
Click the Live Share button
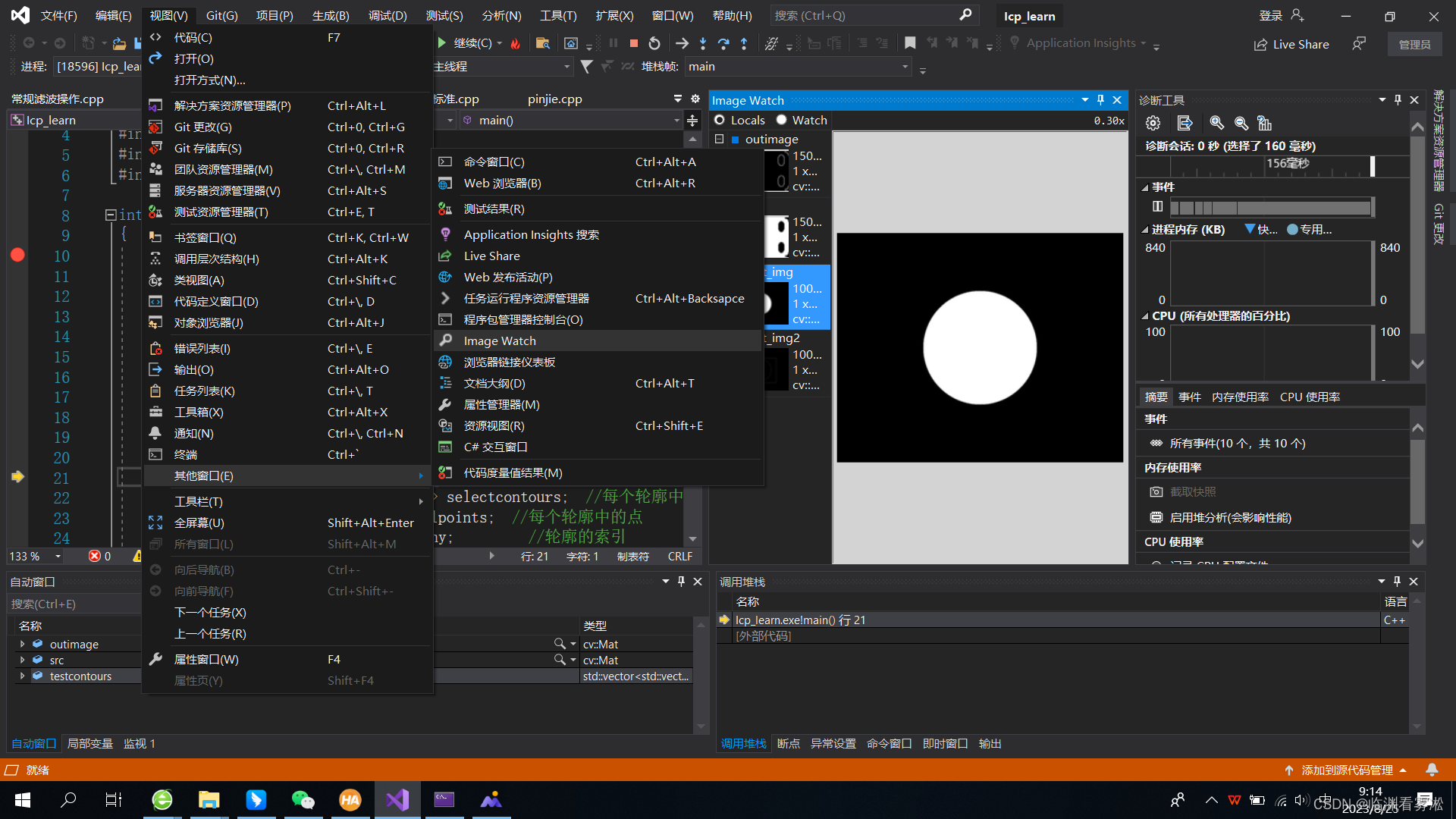(1291, 44)
